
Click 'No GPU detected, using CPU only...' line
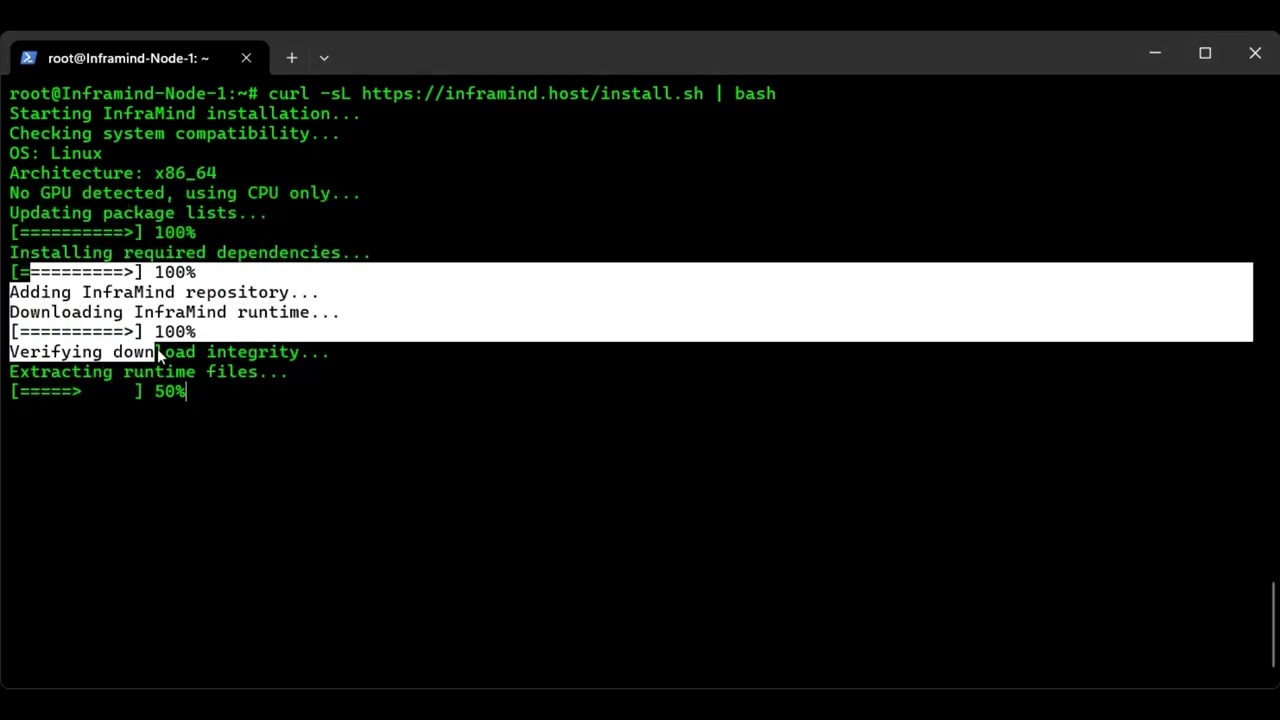185,193
